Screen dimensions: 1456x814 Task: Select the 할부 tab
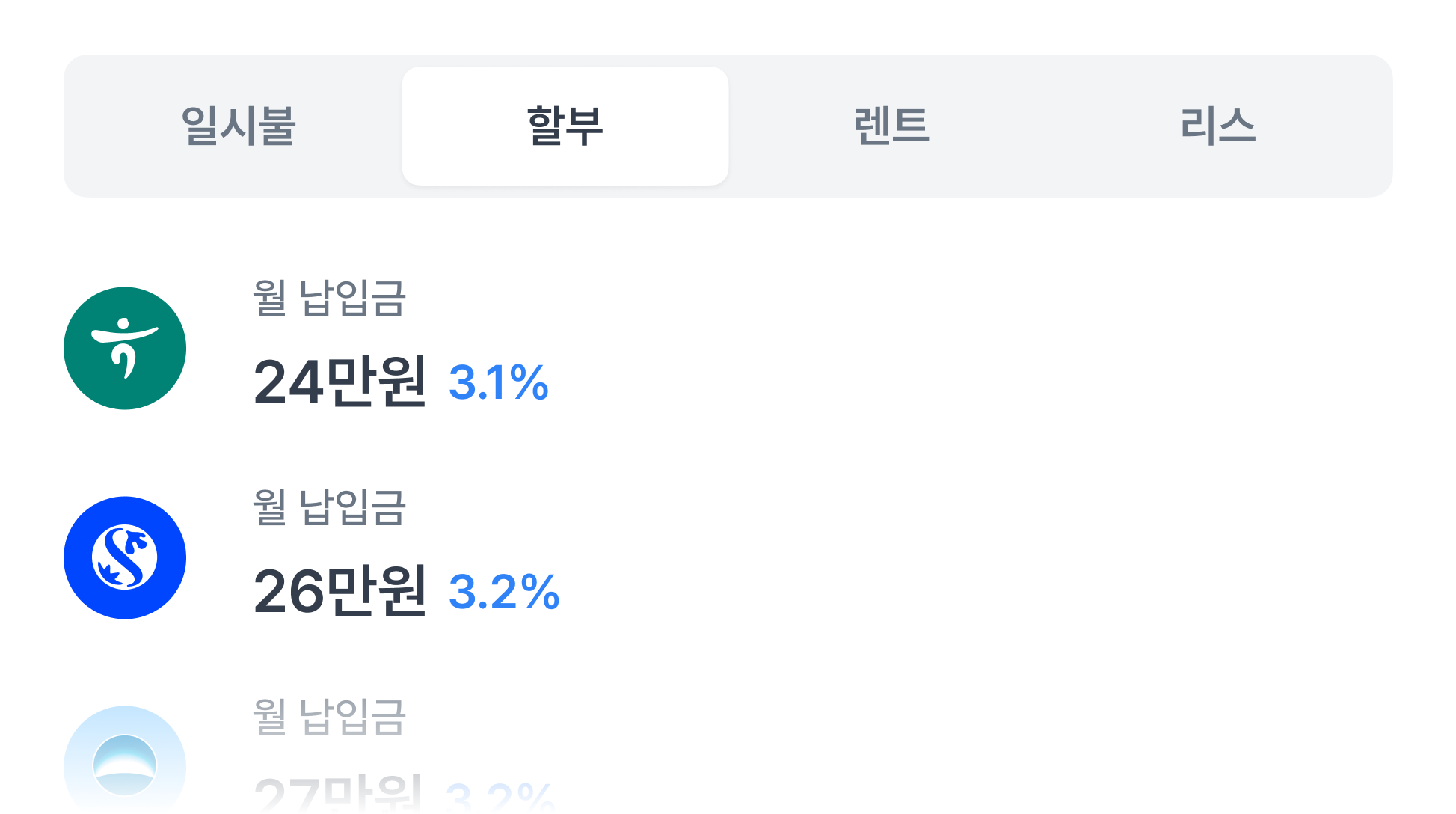[565, 126]
